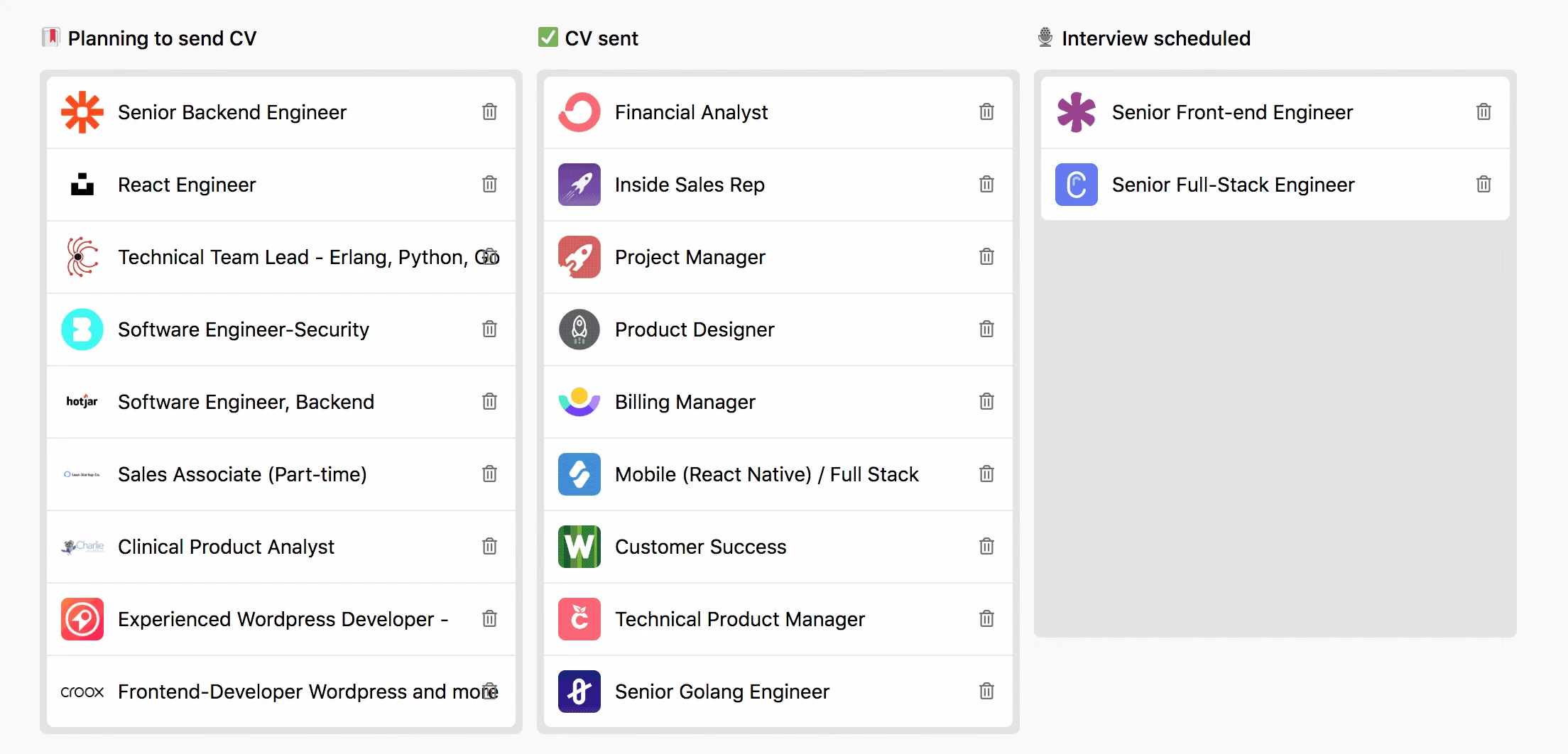The height and width of the screenshot is (754, 1568).
Task: Delete the Senior Front-end Engineer entry
Action: coord(1483,112)
